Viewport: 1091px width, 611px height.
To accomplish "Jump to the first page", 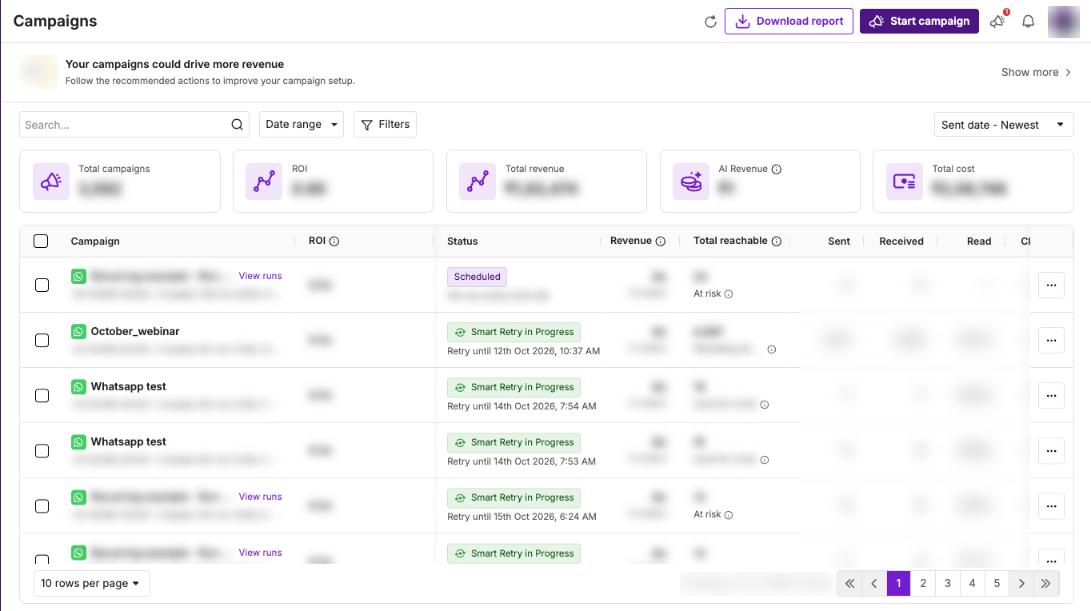I will coord(850,584).
